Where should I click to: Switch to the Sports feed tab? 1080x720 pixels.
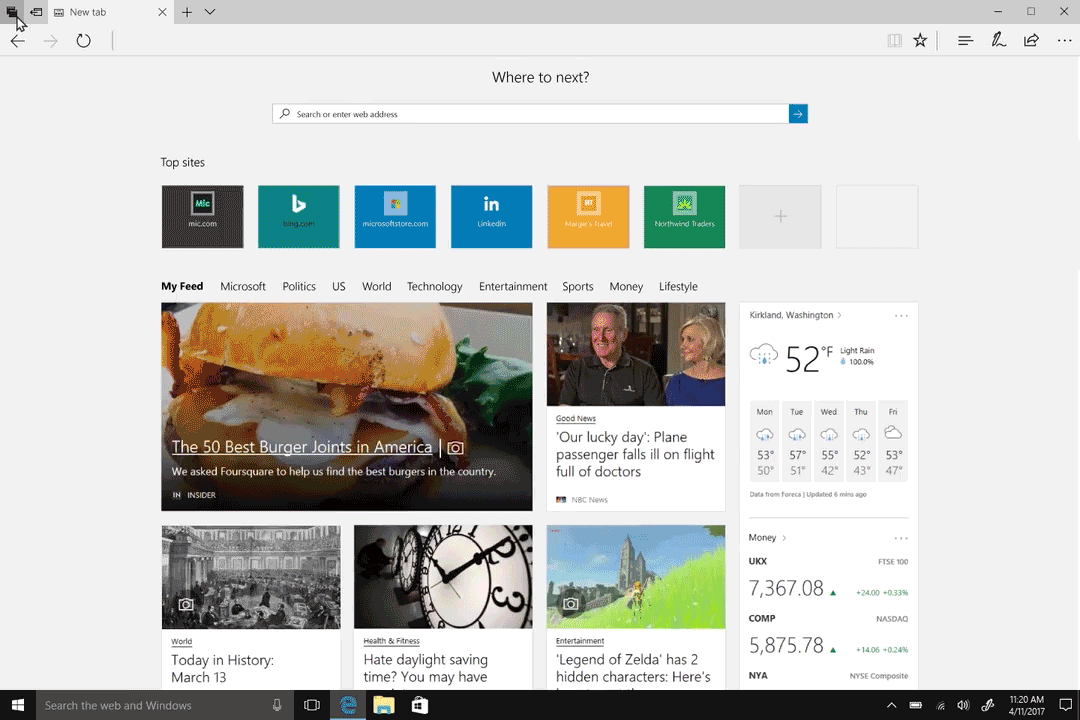coord(577,286)
